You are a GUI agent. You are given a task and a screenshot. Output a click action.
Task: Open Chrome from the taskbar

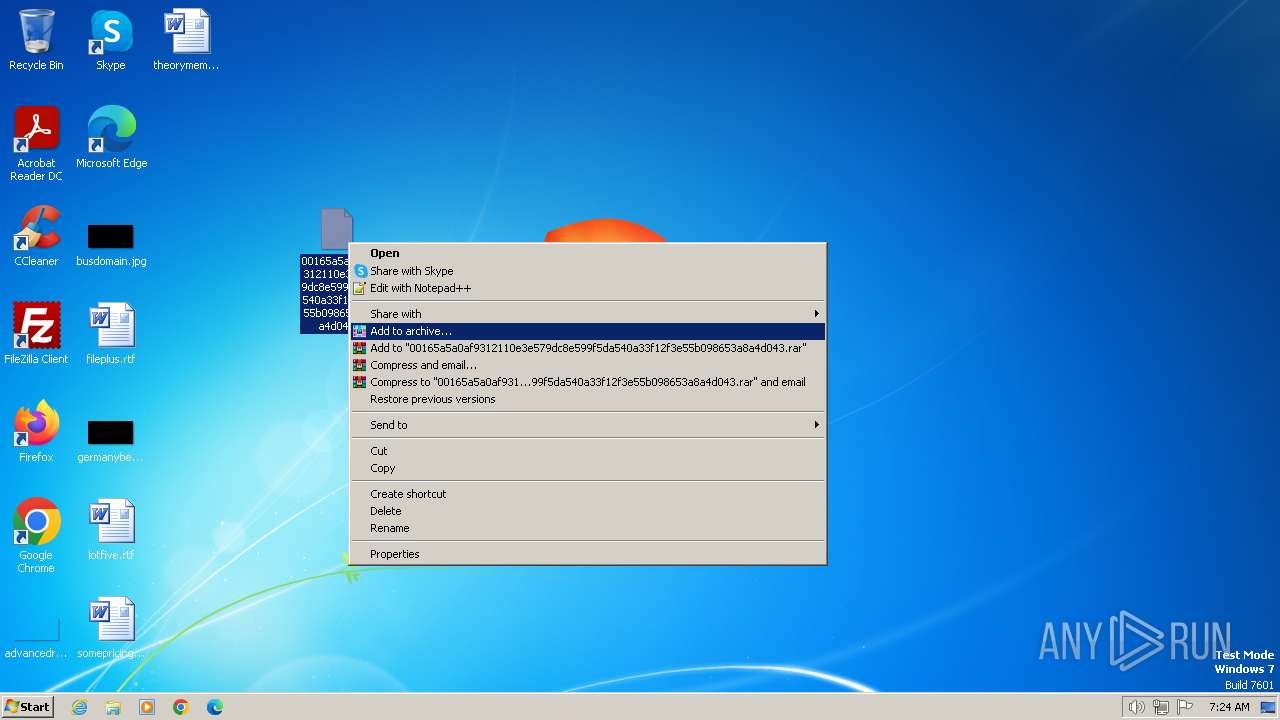pyautogui.click(x=181, y=707)
